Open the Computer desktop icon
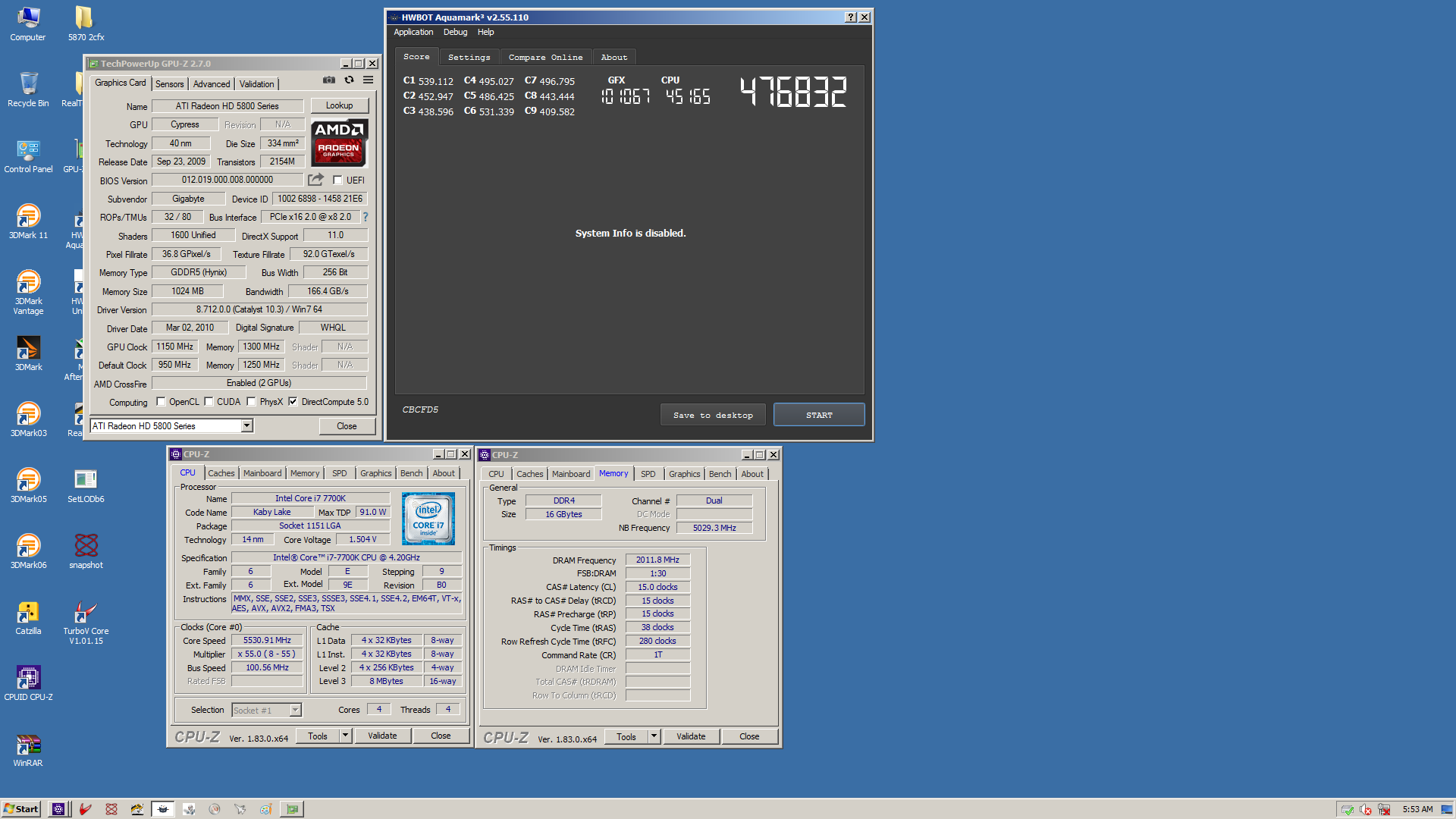The height and width of the screenshot is (819, 1456). point(28,24)
